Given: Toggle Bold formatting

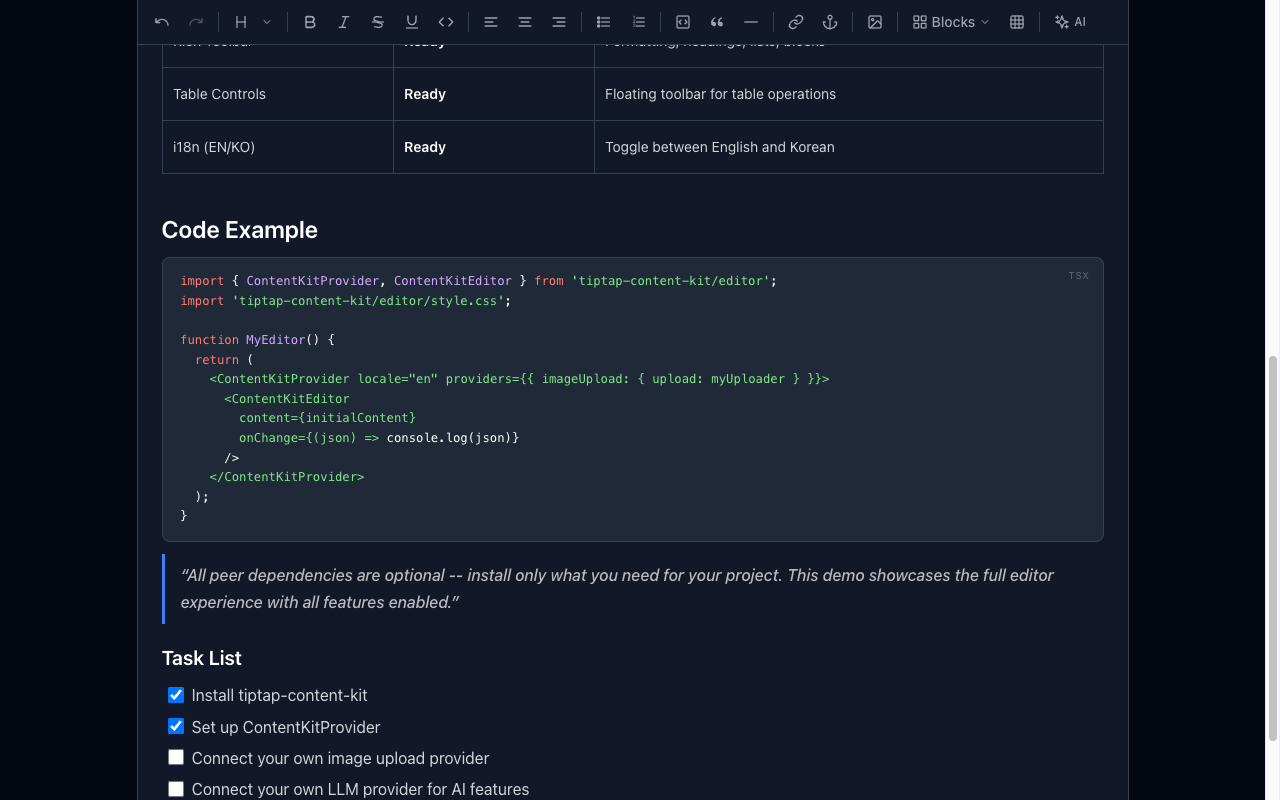Looking at the screenshot, I should 310,22.
